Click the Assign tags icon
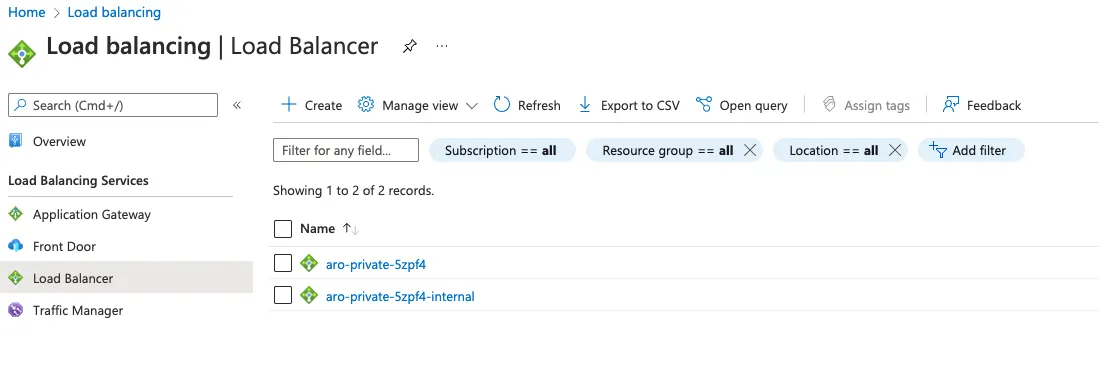Image resolution: width=1099 pixels, height=383 pixels. tap(829, 105)
